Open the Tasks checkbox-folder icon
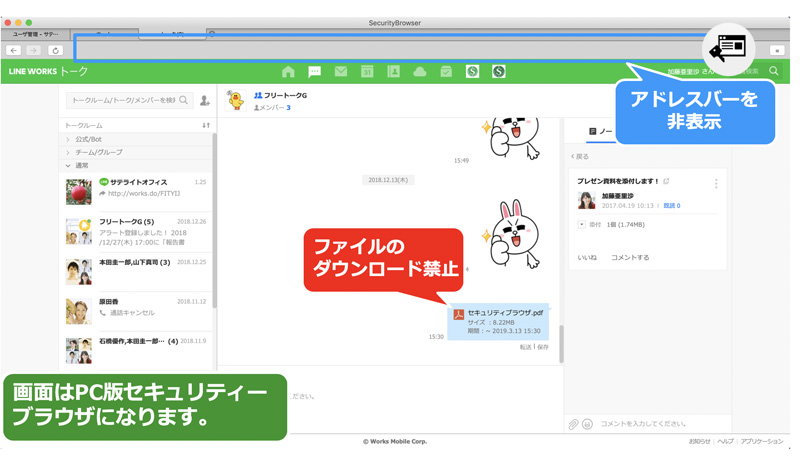Image resolution: width=800 pixels, height=460 pixels. tap(446, 71)
